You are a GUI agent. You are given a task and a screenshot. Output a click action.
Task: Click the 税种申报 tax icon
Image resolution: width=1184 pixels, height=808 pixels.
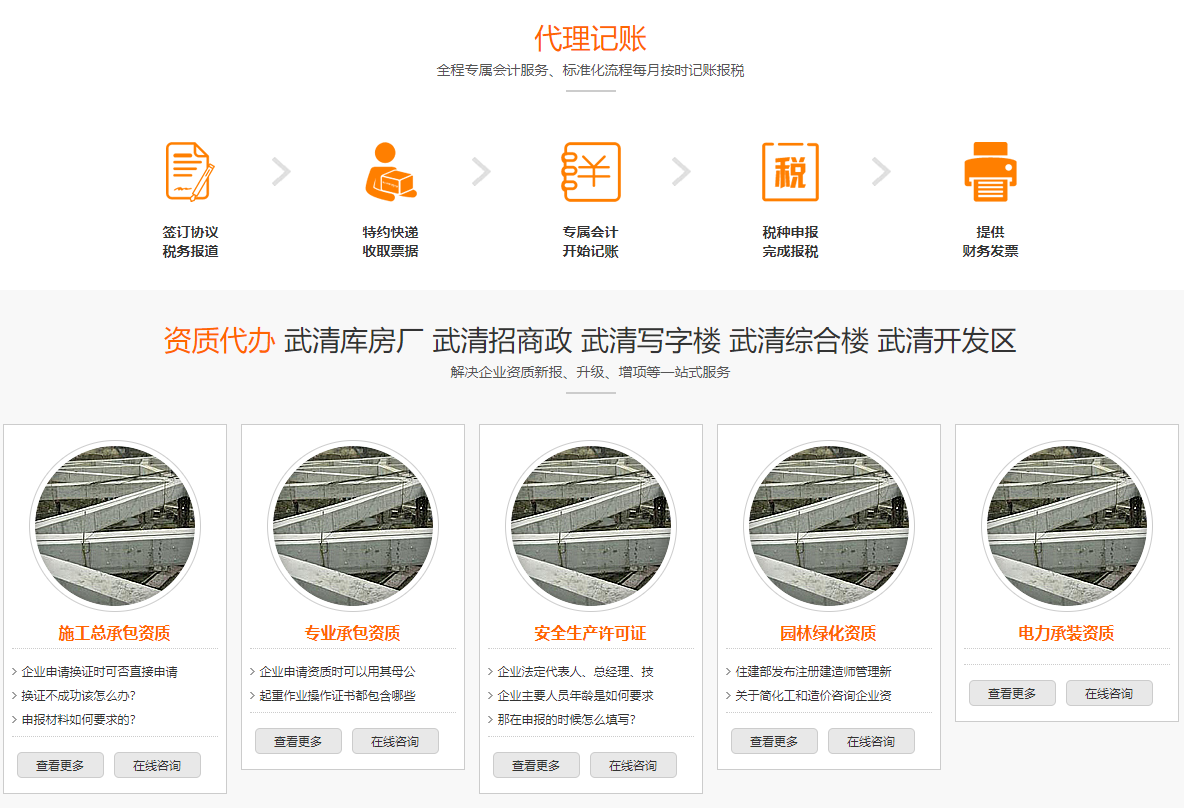[x=790, y=172]
